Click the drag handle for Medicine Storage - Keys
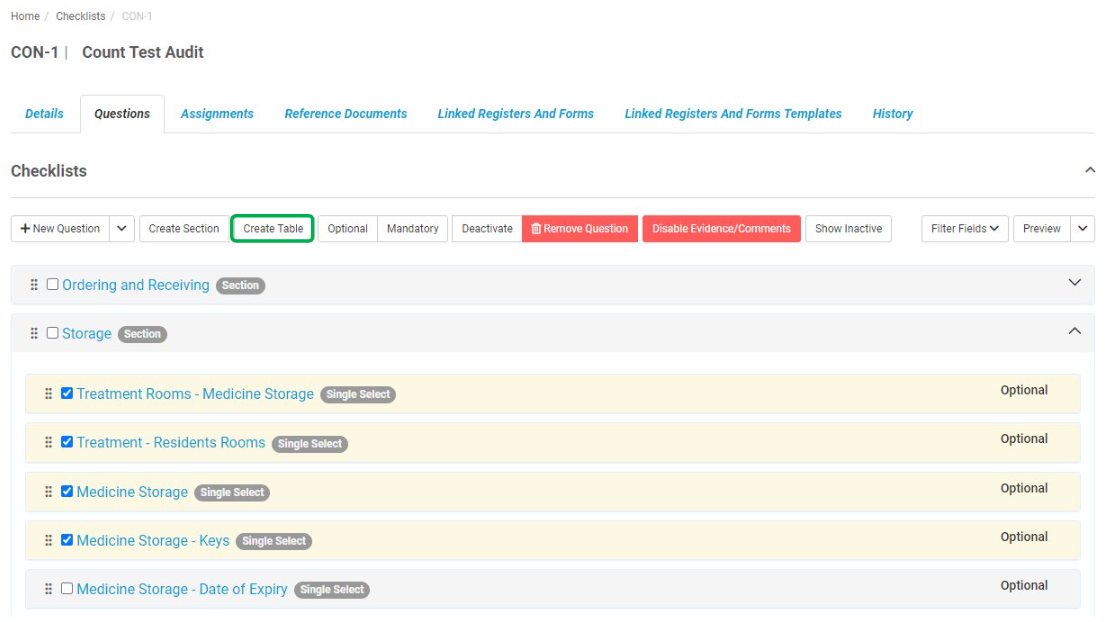 49,540
